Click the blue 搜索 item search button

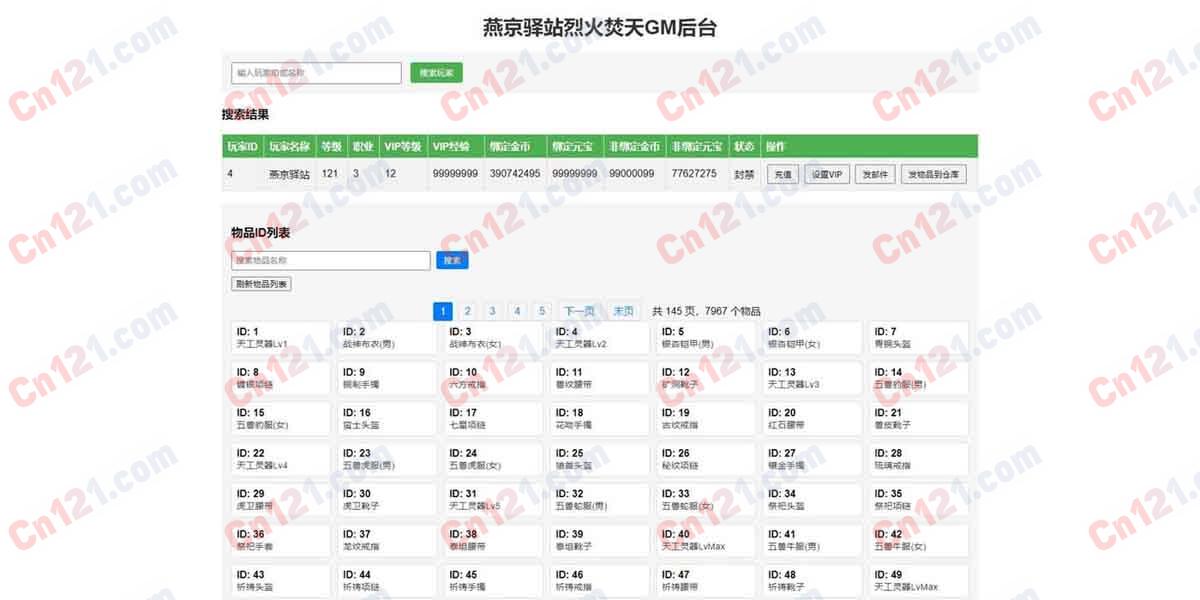click(452, 260)
